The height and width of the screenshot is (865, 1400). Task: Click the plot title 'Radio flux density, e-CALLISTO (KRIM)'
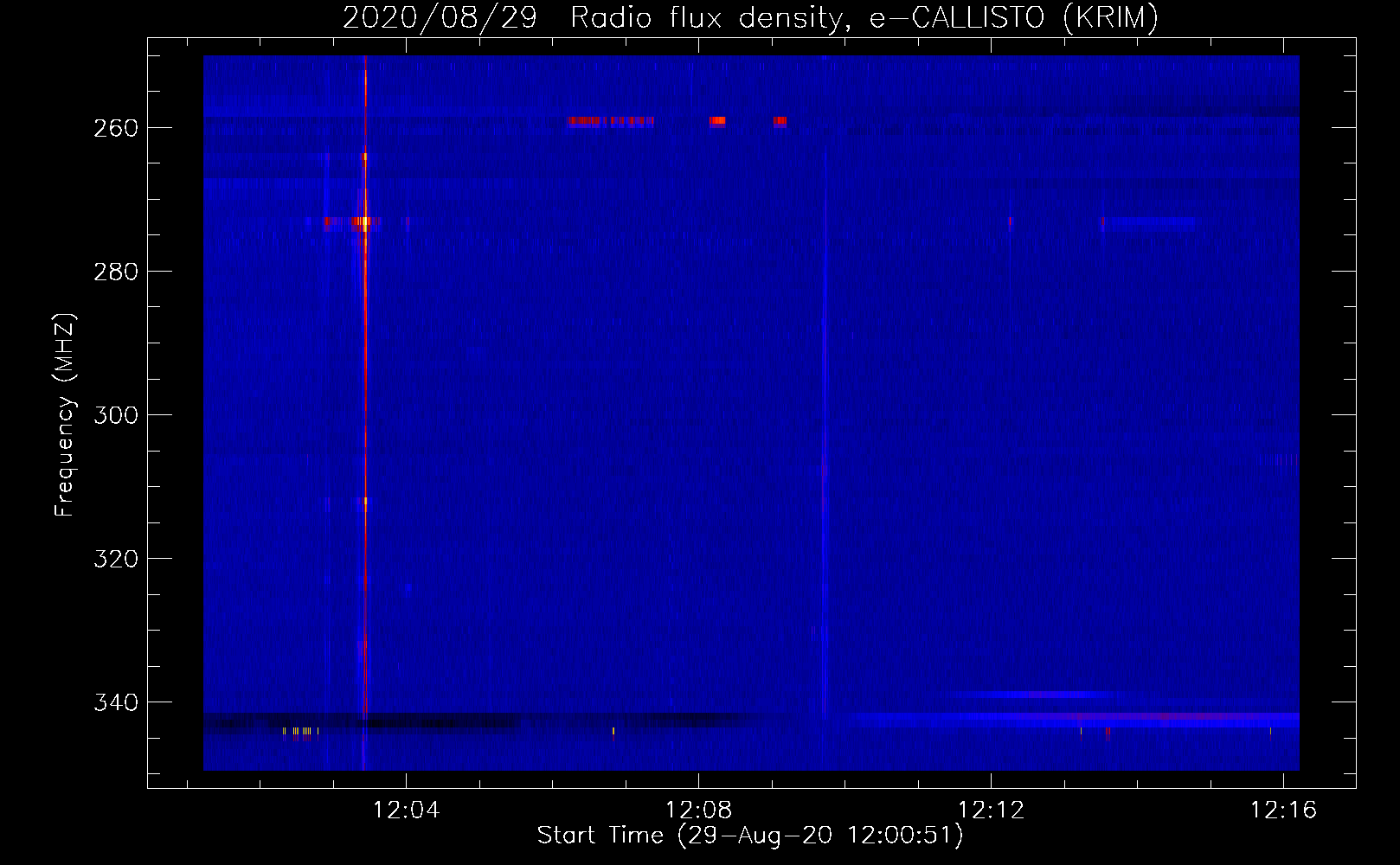pos(864,17)
